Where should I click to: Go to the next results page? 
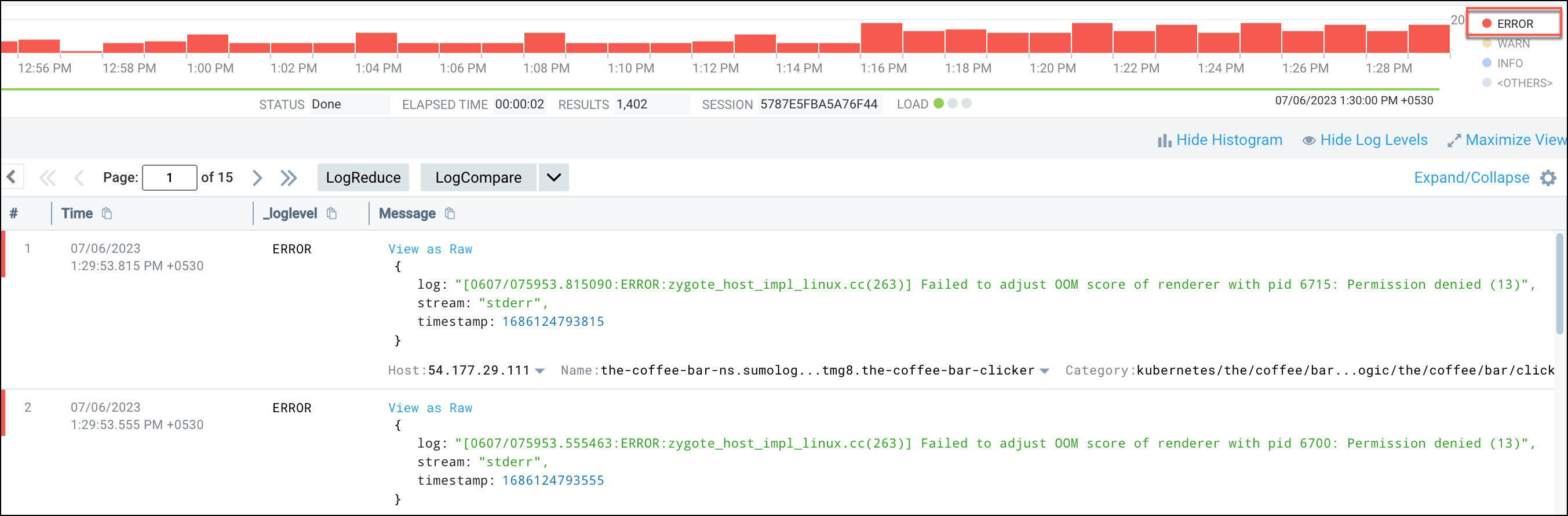pos(257,178)
